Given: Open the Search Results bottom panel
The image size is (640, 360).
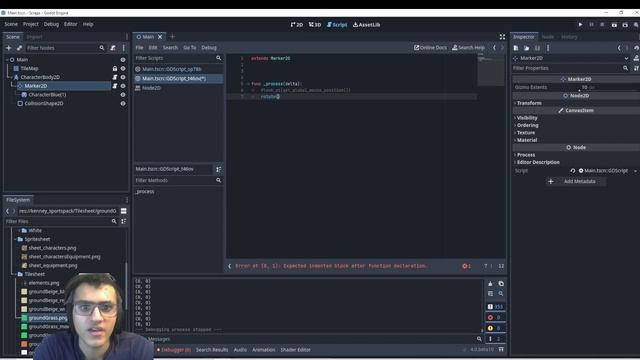Looking at the screenshot, I should [212, 350].
